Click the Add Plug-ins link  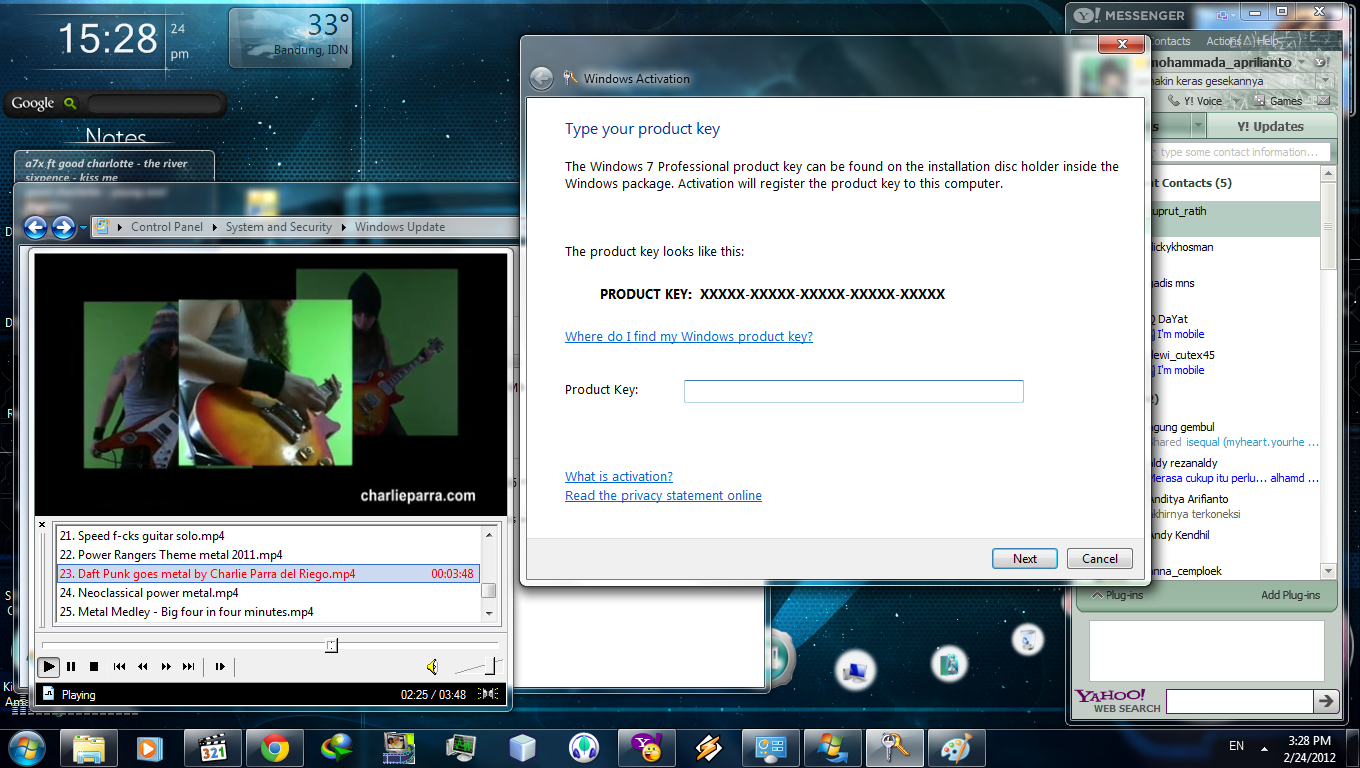click(1290, 595)
